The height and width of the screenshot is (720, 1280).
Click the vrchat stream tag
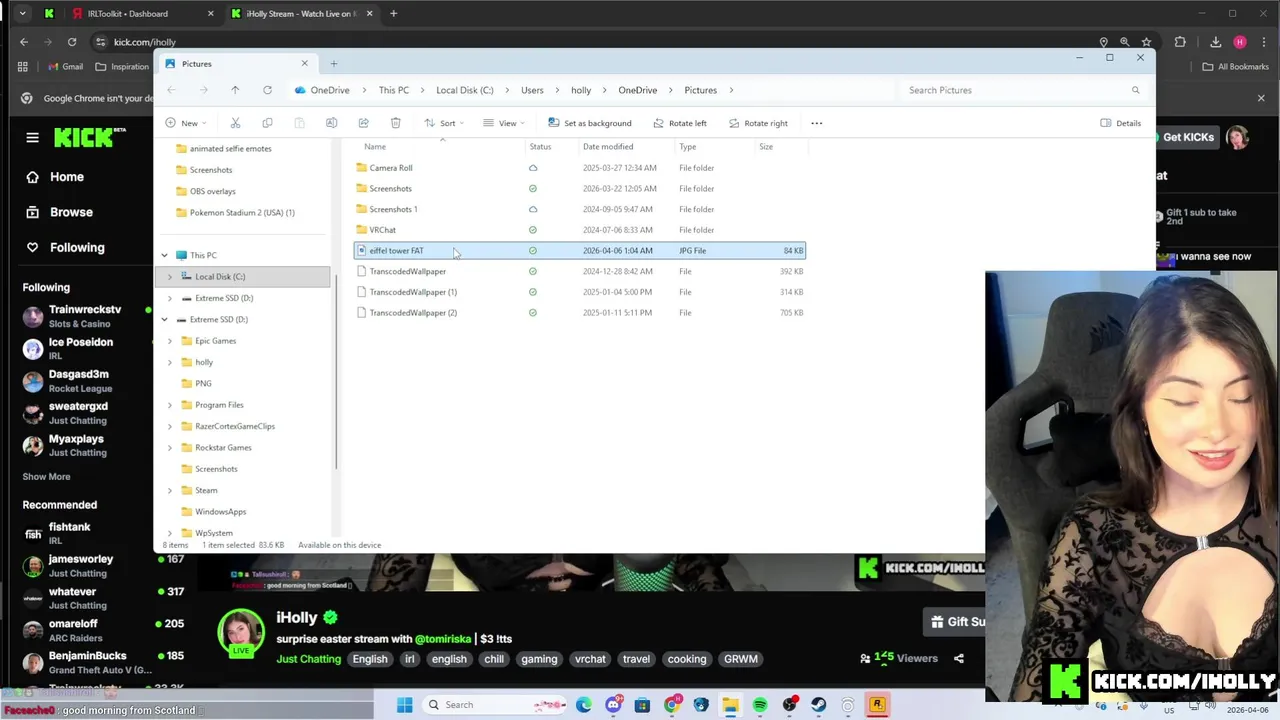pos(590,659)
